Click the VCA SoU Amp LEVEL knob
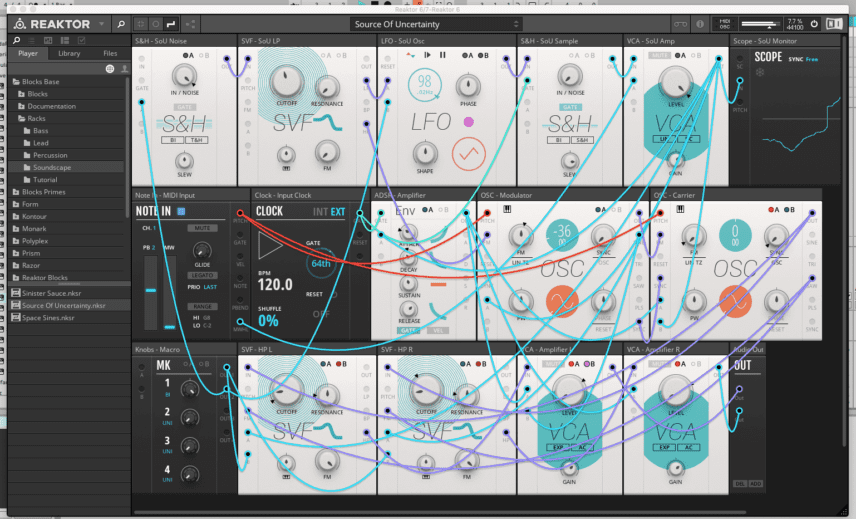The height and width of the screenshot is (519, 856). [675, 83]
